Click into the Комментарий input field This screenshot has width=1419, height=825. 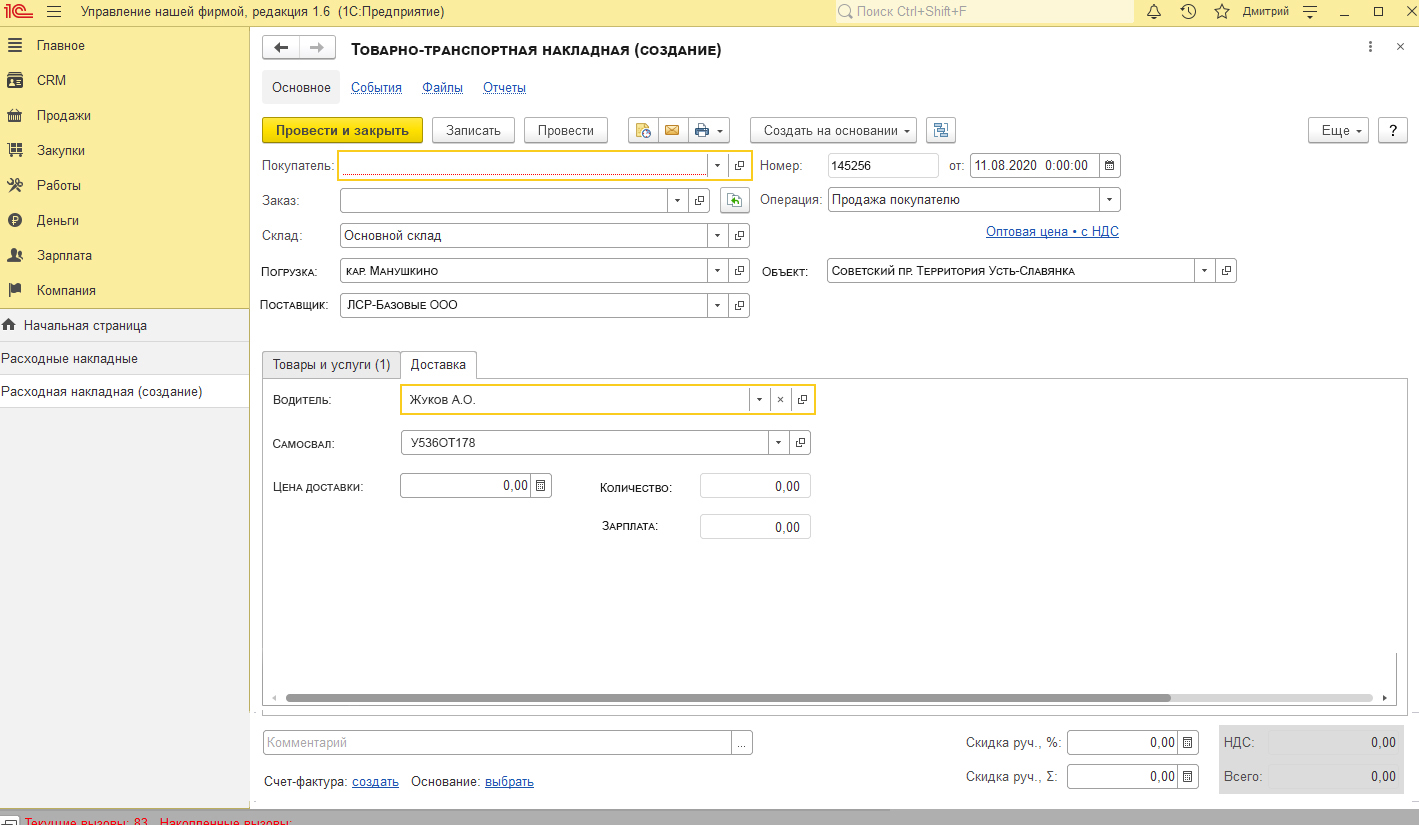tap(498, 743)
